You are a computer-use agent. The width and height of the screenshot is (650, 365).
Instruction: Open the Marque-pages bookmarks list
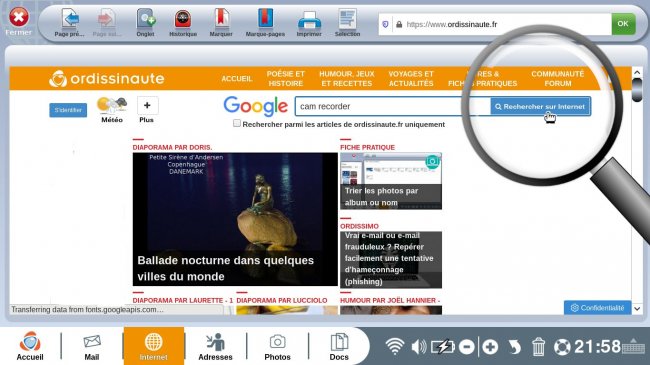tap(265, 23)
